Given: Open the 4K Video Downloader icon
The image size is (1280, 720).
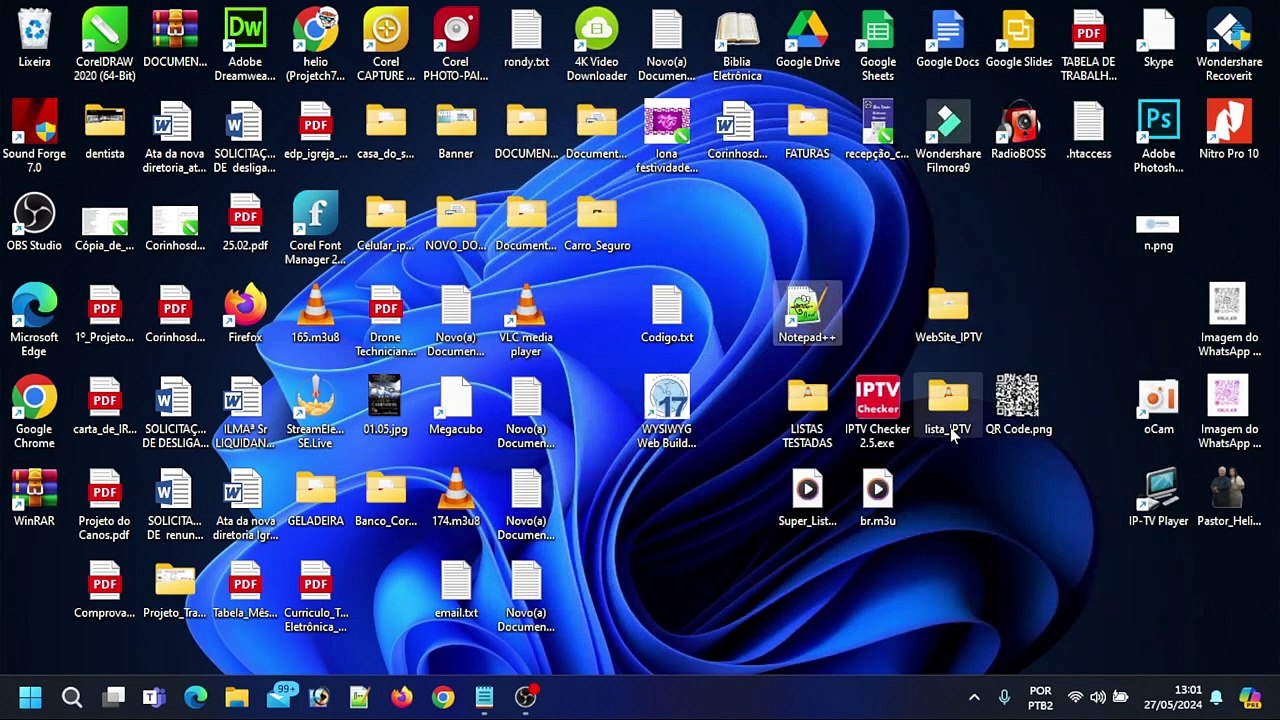Looking at the screenshot, I should tap(597, 31).
